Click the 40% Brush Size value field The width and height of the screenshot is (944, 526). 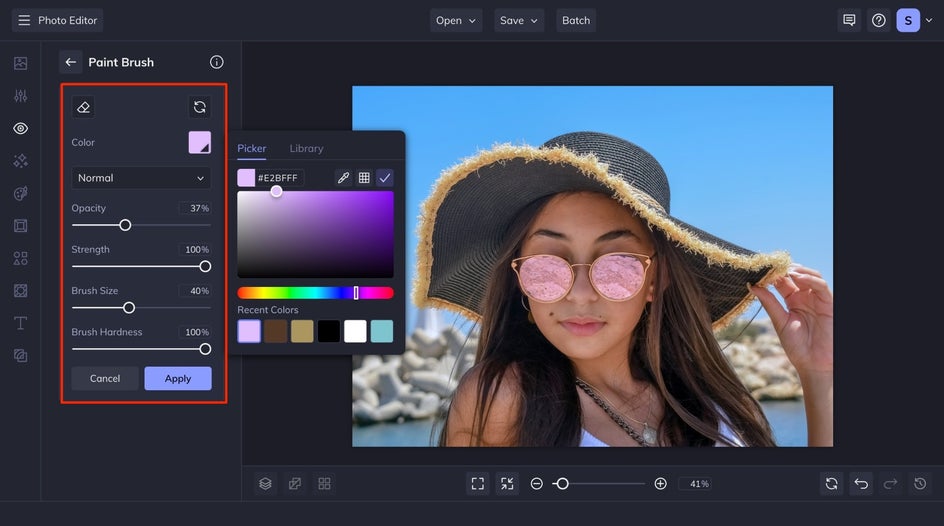tap(195, 291)
